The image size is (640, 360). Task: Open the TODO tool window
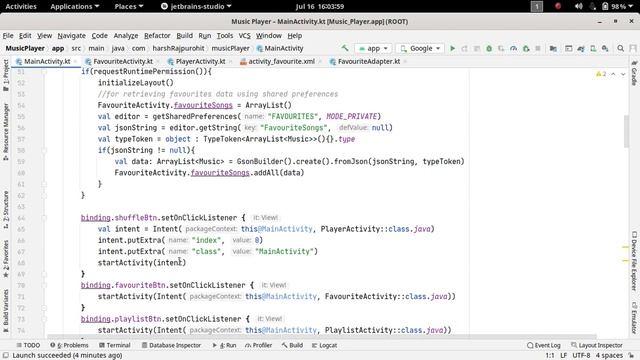click(x=28, y=345)
